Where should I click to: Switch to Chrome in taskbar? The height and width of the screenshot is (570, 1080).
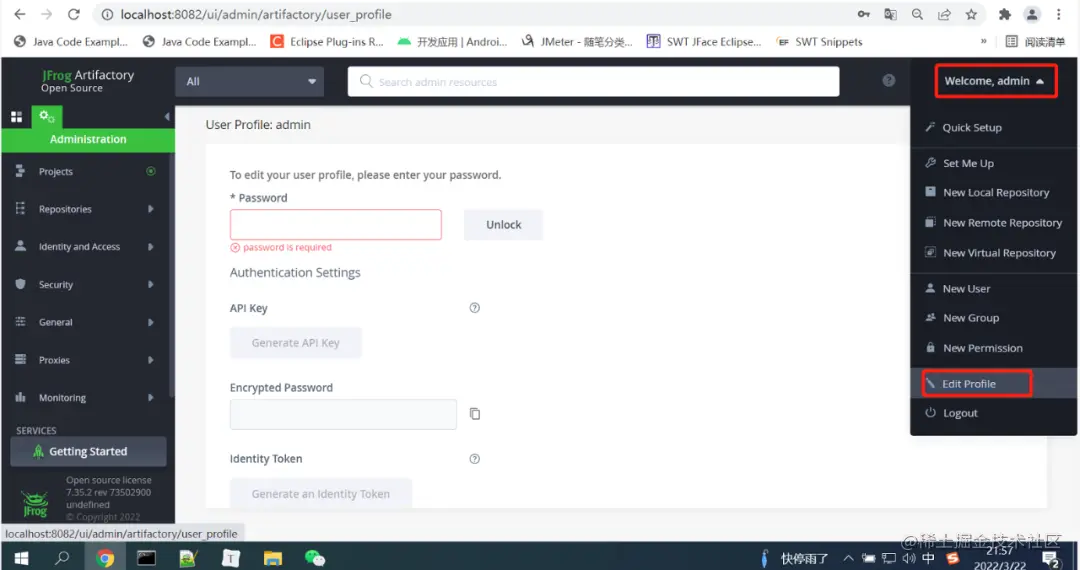pos(105,558)
